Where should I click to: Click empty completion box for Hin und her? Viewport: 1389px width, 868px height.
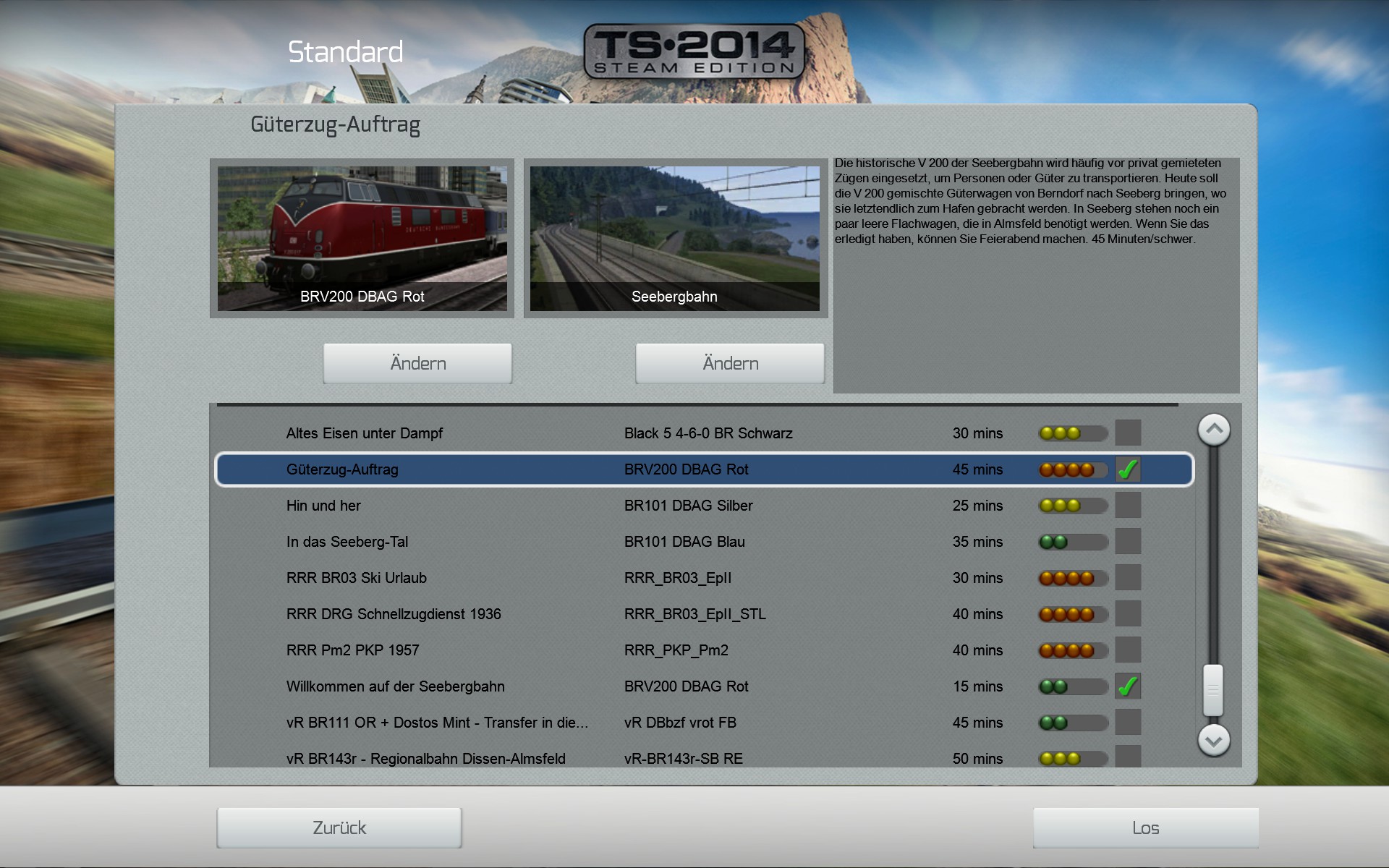pos(1128,505)
